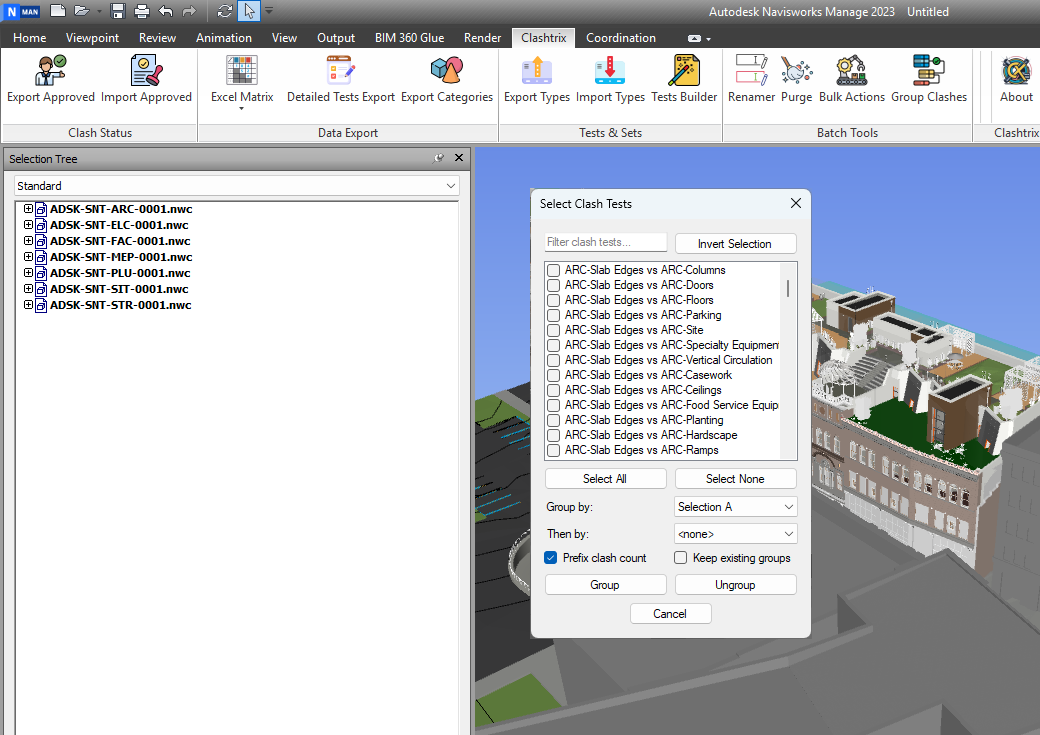This screenshot has width=1040, height=735.
Task: Check ARC-Slab Edges vs ARC-Ceilings
Action: tap(553, 390)
